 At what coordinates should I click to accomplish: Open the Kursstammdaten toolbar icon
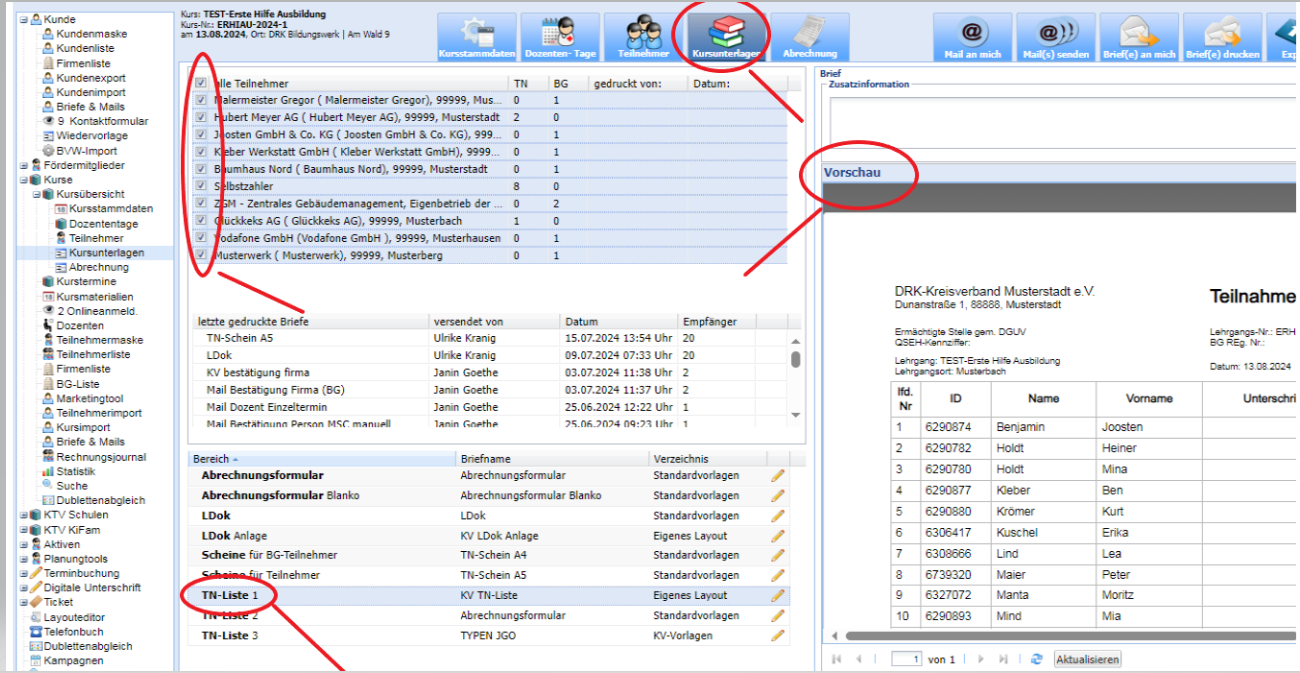[x=477, y=37]
